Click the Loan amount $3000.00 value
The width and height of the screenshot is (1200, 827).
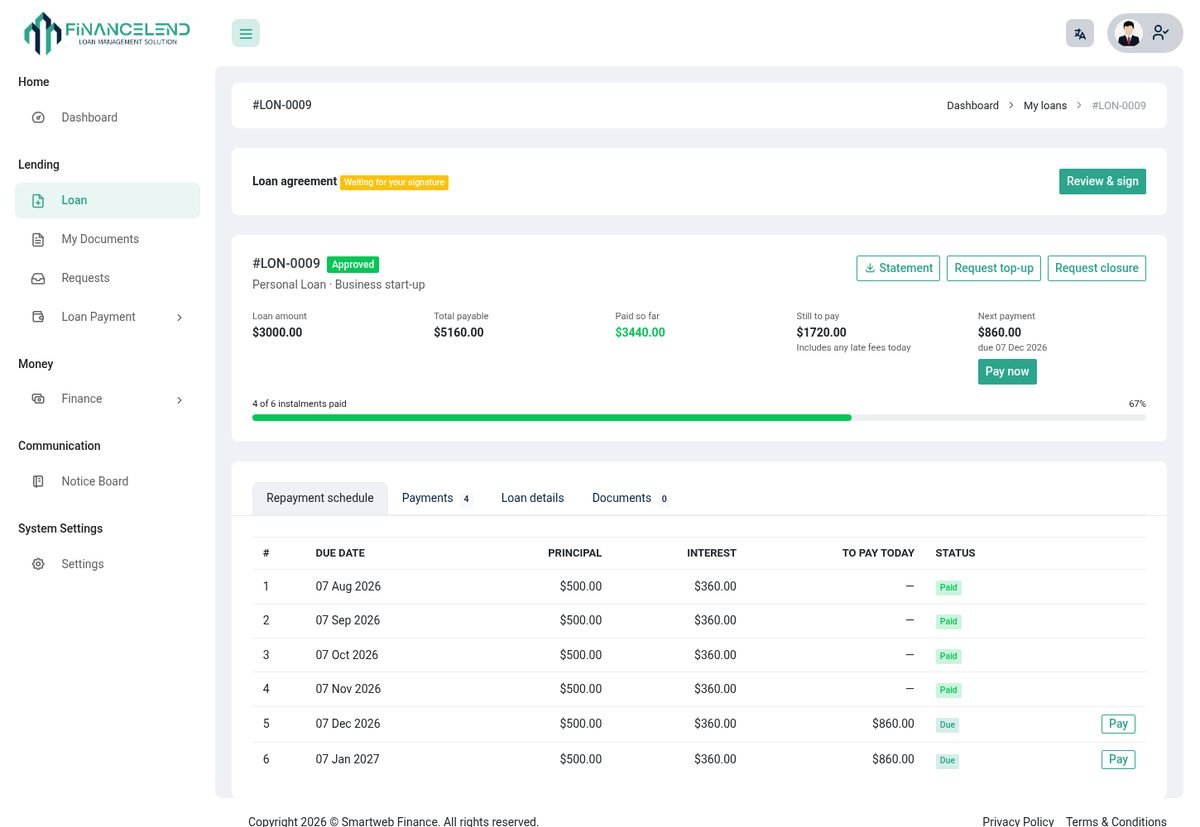pos(277,333)
